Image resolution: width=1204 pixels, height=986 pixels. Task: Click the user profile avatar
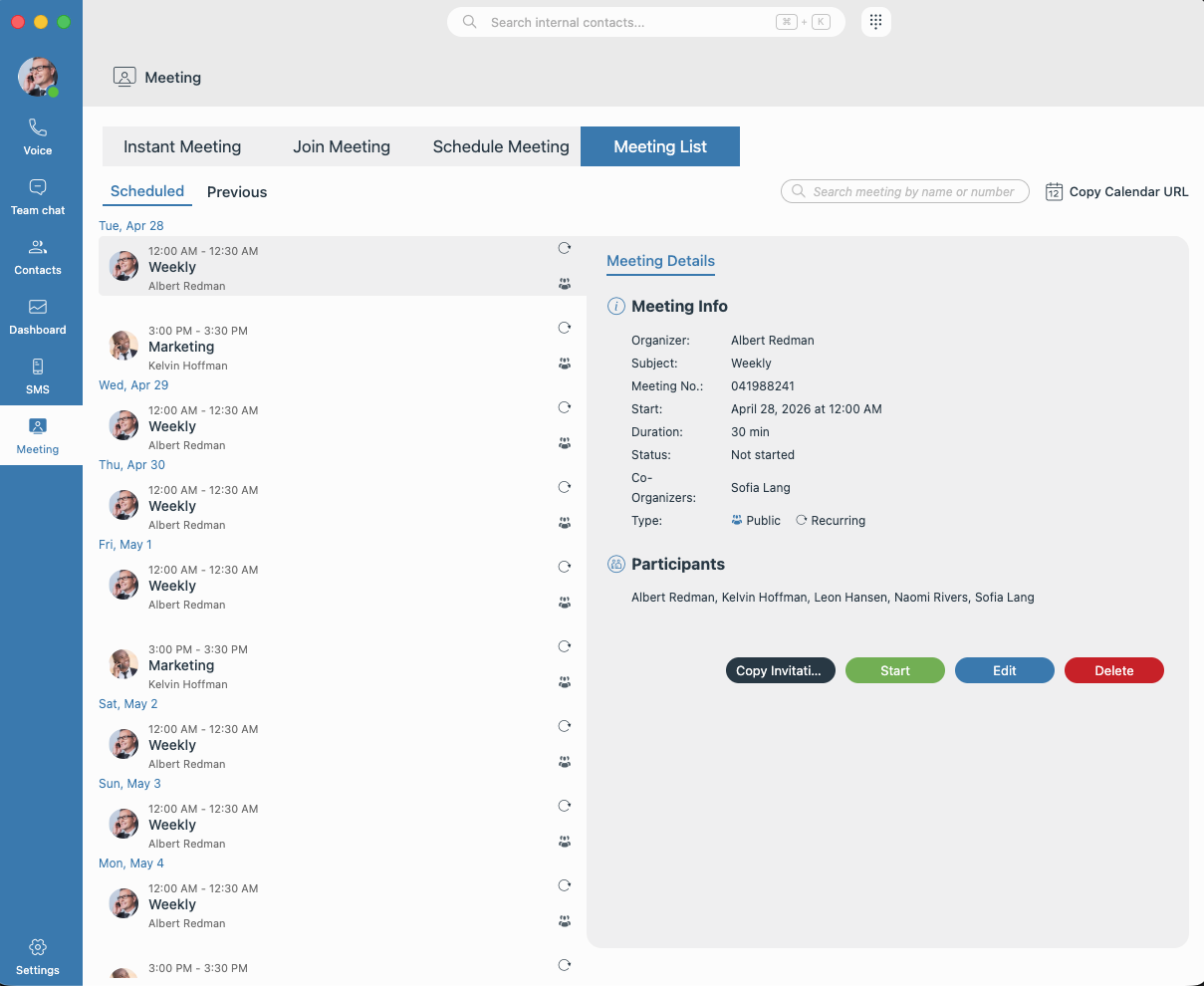pyautogui.click(x=38, y=77)
